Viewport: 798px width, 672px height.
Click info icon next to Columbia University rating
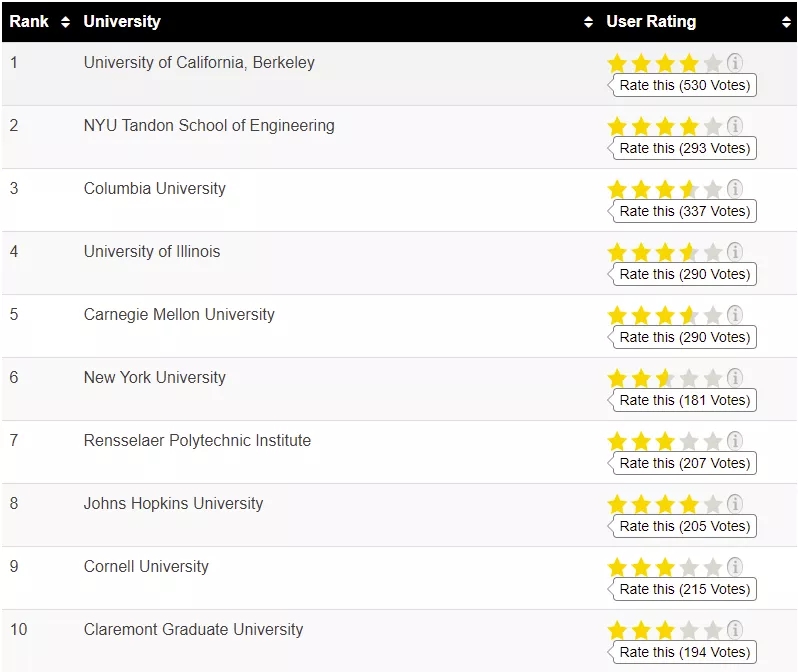point(735,189)
